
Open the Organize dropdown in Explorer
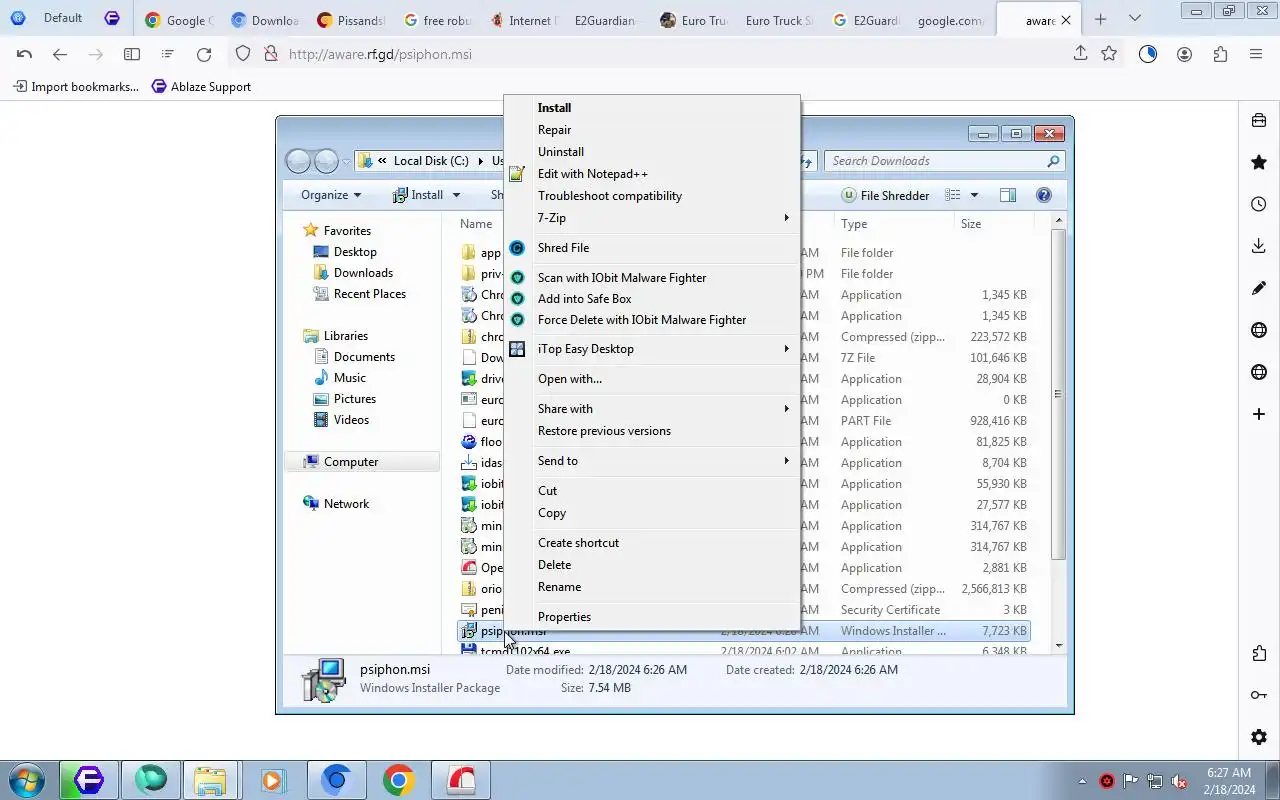tap(331, 195)
